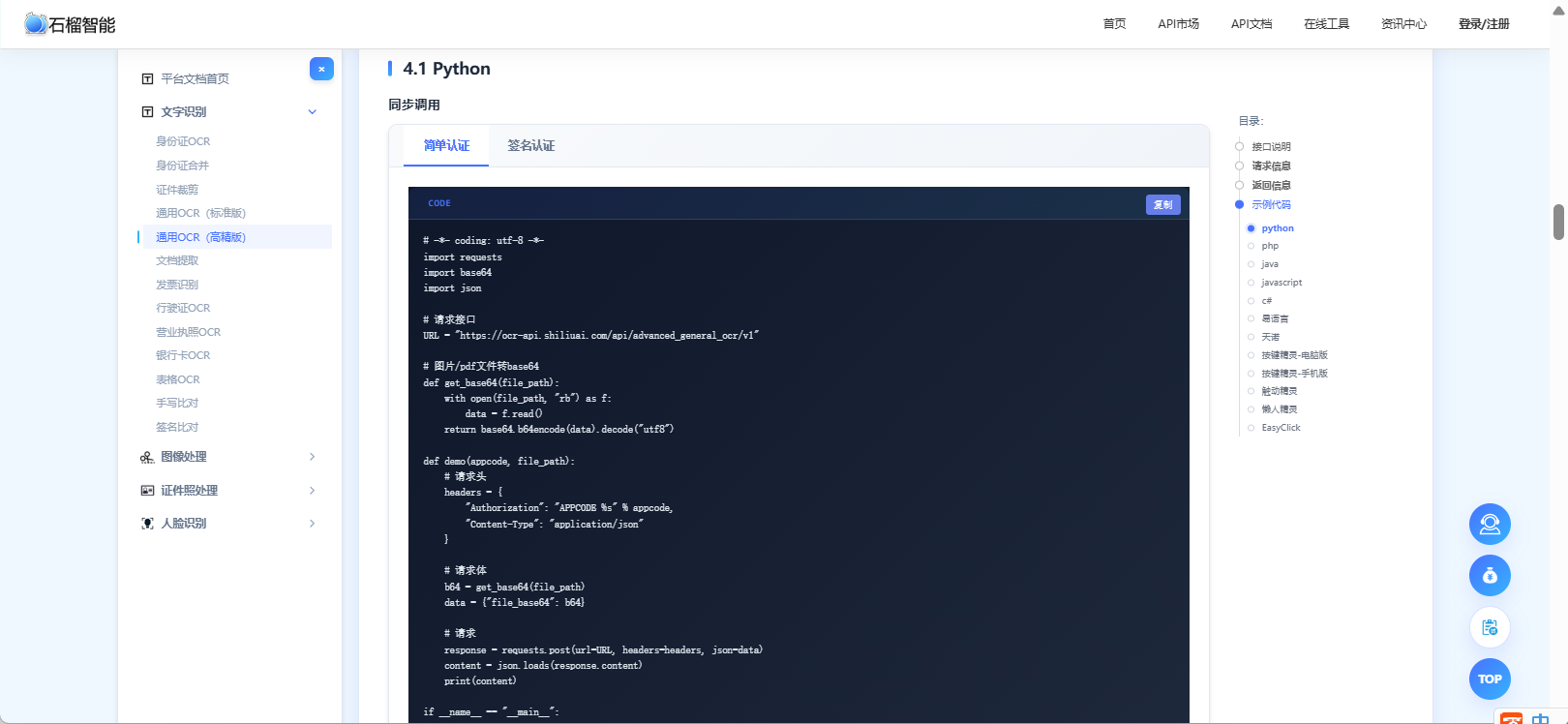Select c# in the code examples list

pos(1267,301)
